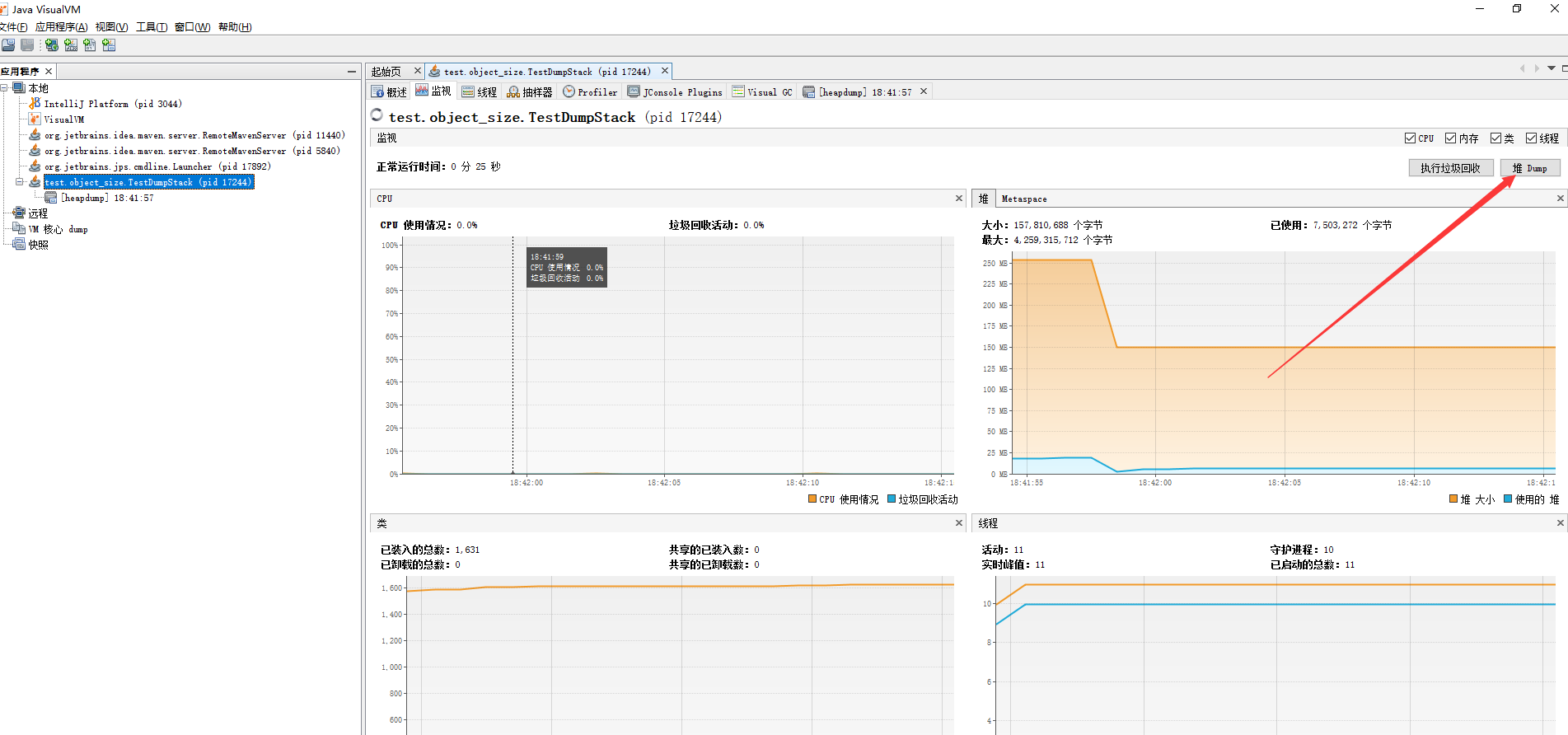Open the document list dropdown arrow
Viewport: 1568px width, 735px height.
click(x=1552, y=68)
